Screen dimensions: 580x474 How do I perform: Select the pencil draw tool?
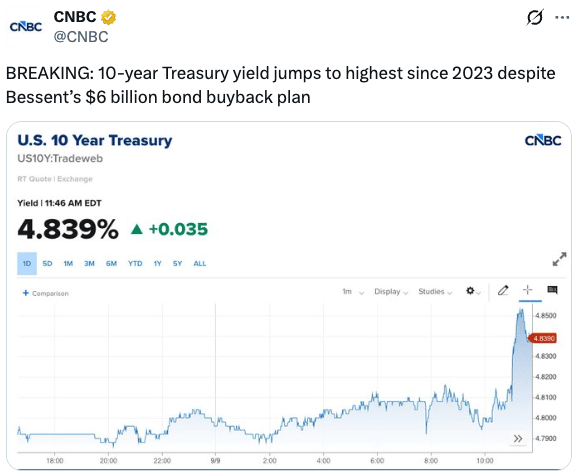pyautogui.click(x=503, y=290)
